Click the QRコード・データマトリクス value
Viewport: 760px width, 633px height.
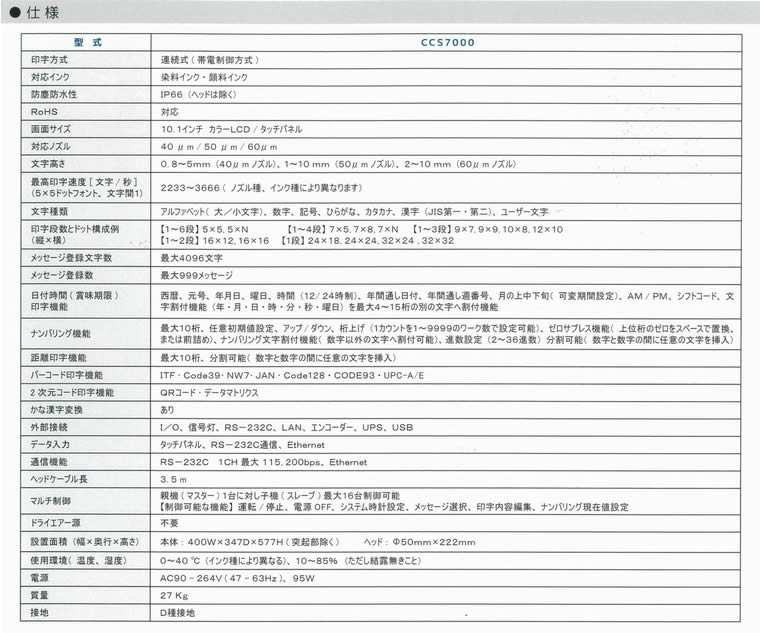click(x=209, y=393)
